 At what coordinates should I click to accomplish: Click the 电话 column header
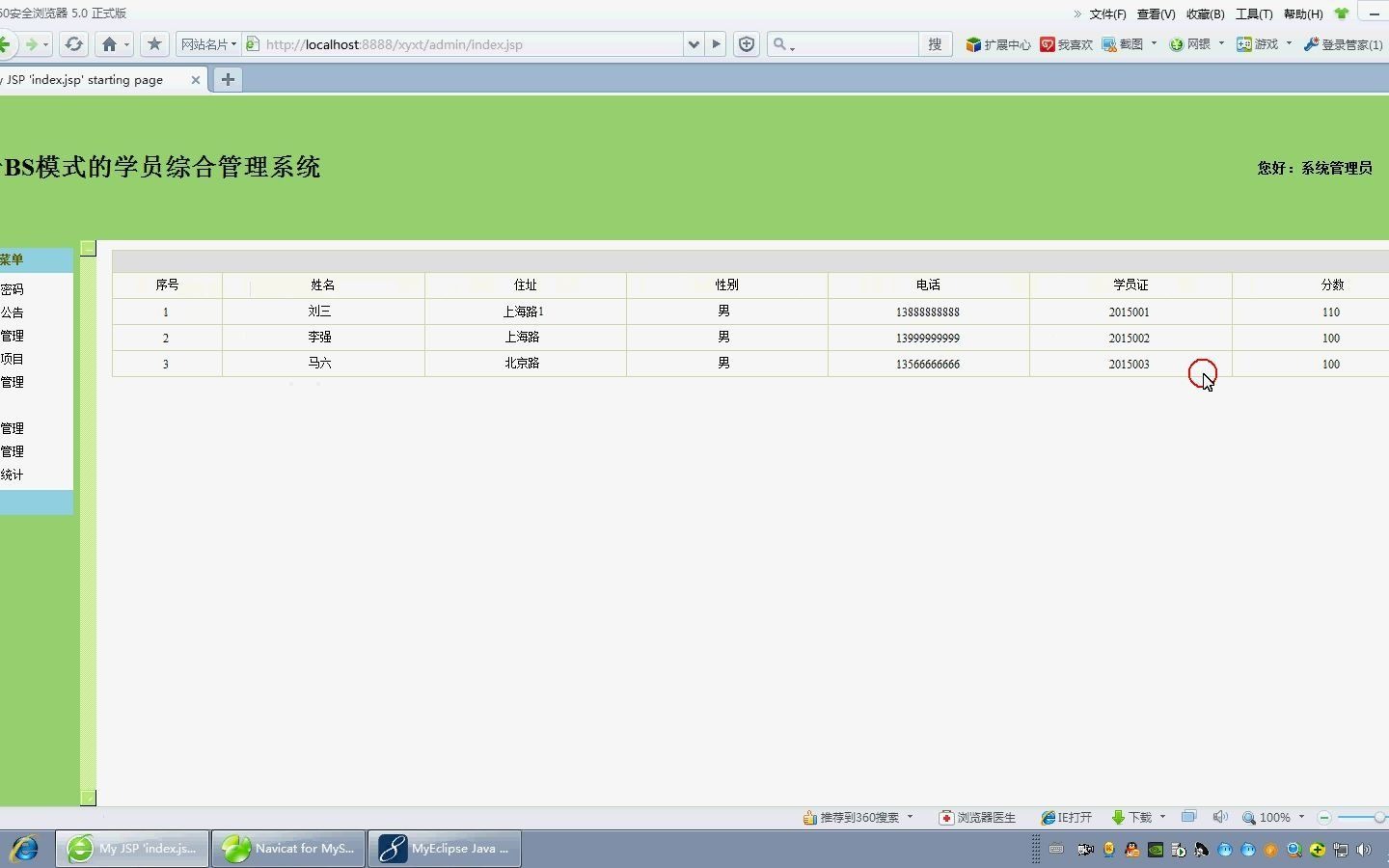click(x=928, y=285)
